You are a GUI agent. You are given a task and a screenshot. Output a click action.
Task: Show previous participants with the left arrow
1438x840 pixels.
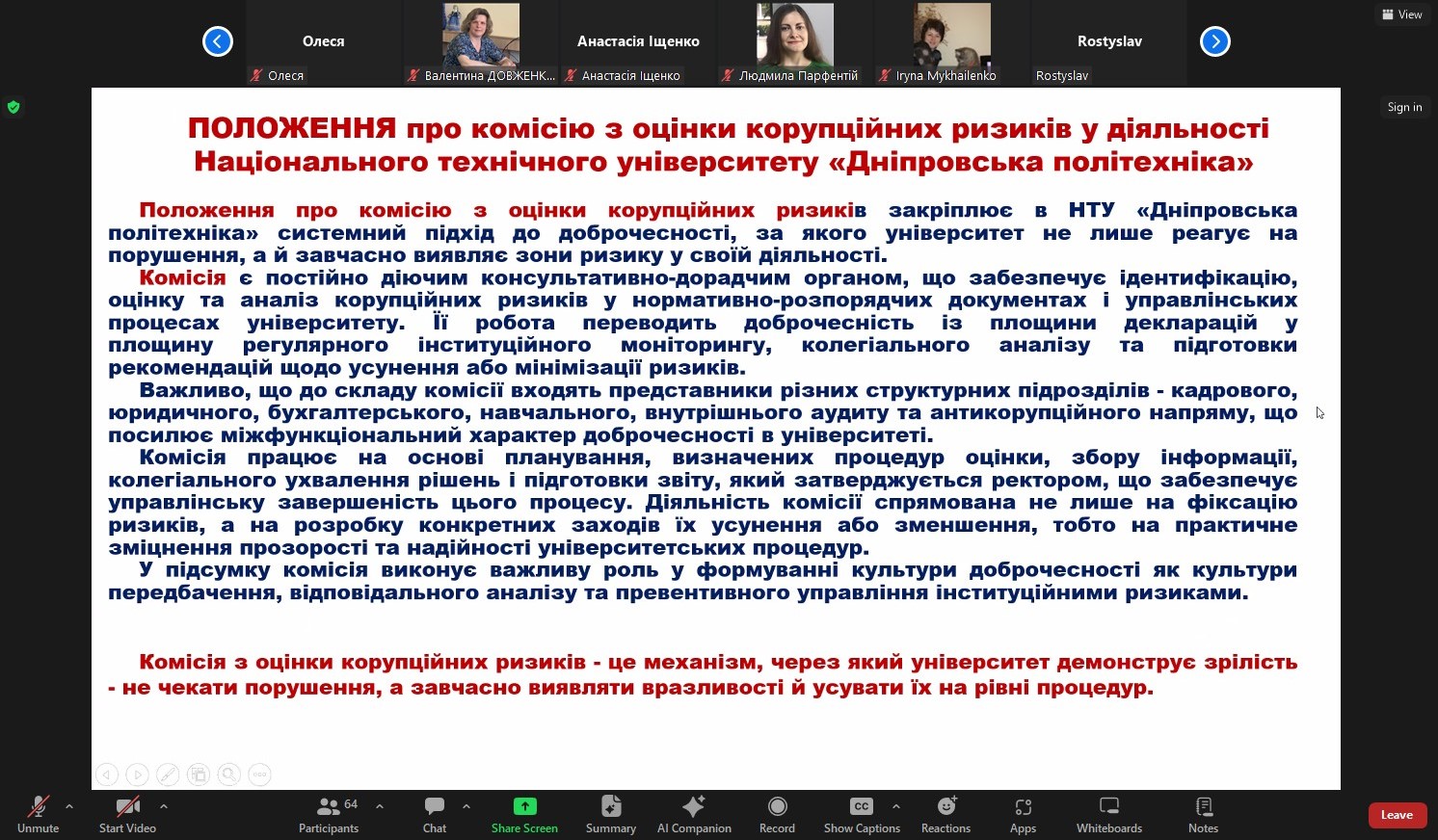218,41
